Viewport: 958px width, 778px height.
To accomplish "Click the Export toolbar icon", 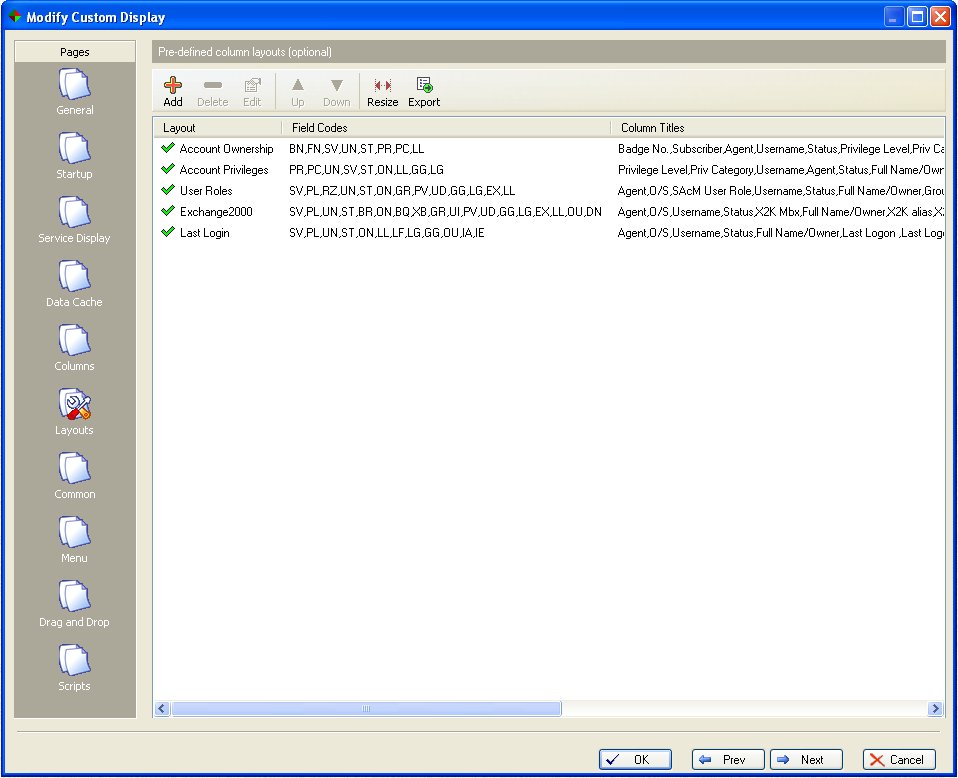I will 424,86.
